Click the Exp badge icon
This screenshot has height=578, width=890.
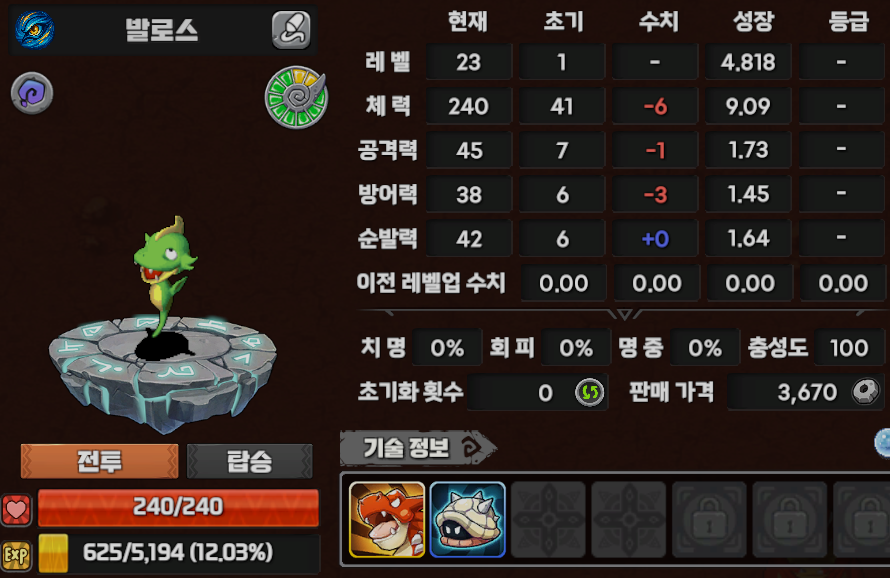[x=16, y=555]
